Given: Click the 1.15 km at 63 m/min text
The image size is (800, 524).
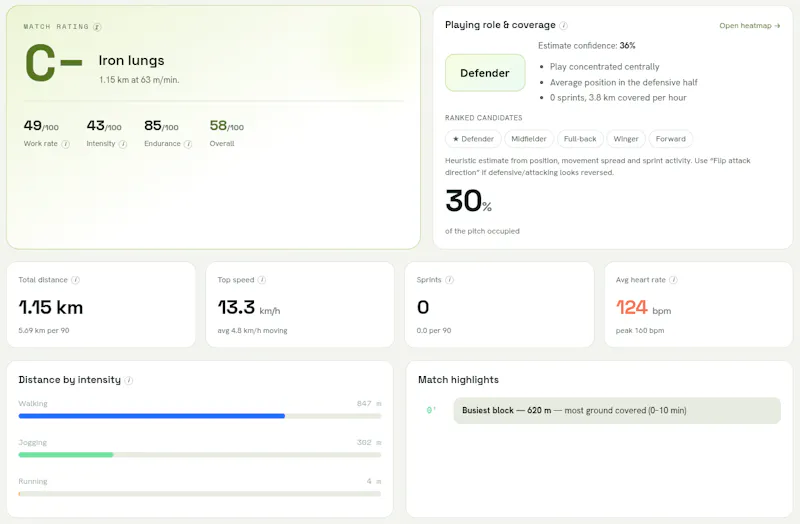Looking at the screenshot, I should pyautogui.click(x=139, y=80).
